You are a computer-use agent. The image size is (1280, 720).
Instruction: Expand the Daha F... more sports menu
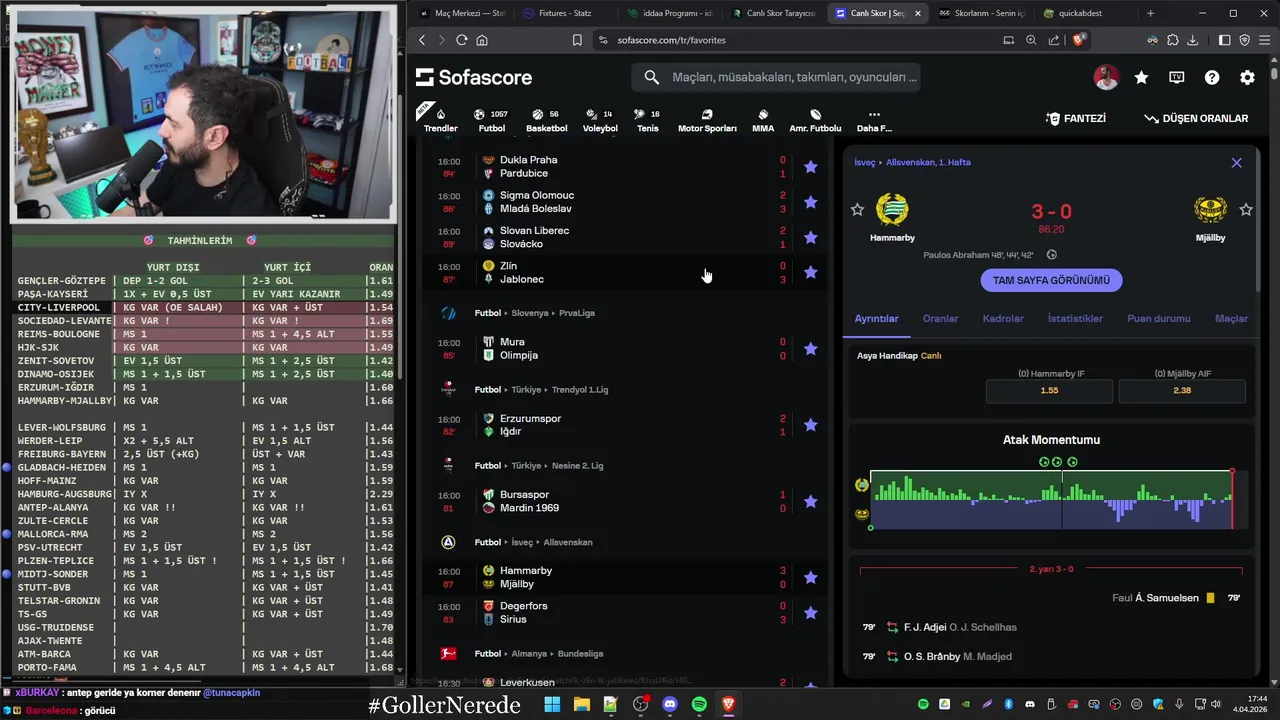tap(874, 120)
